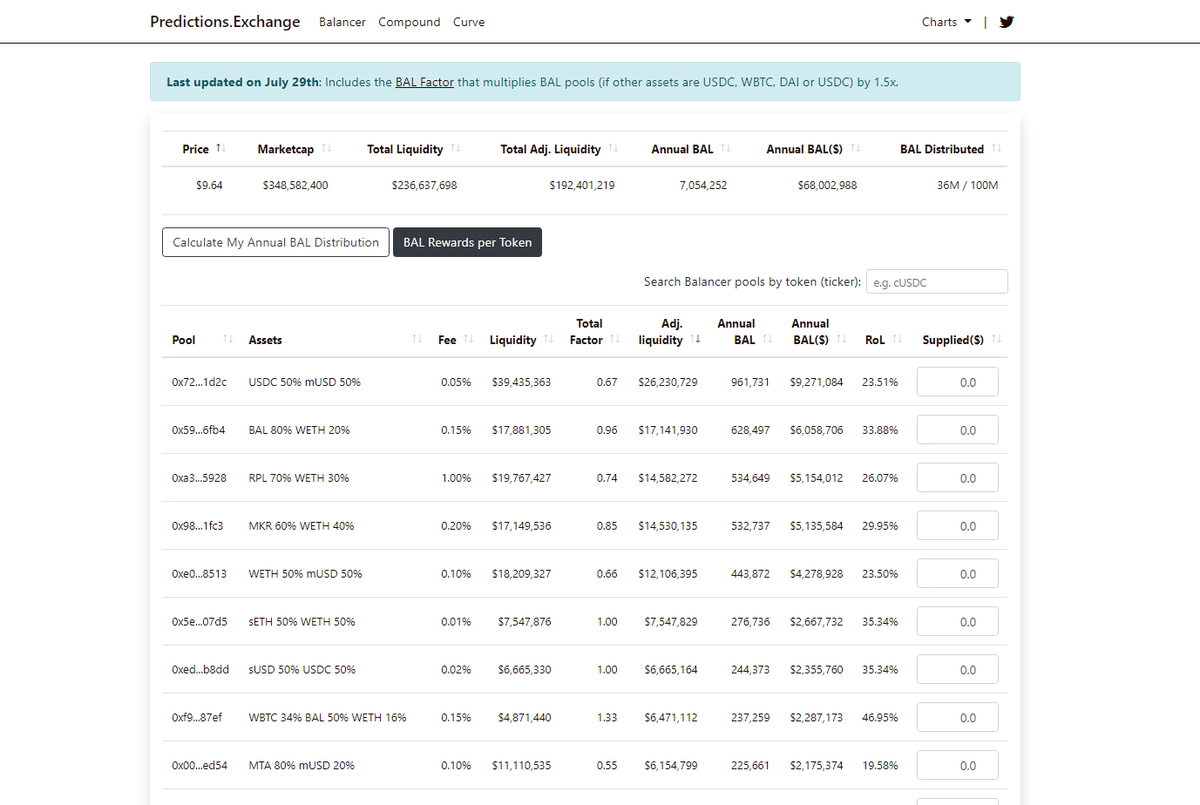Select pool address 0xf9...87ef
The image size is (1200, 805).
click(197, 718)
